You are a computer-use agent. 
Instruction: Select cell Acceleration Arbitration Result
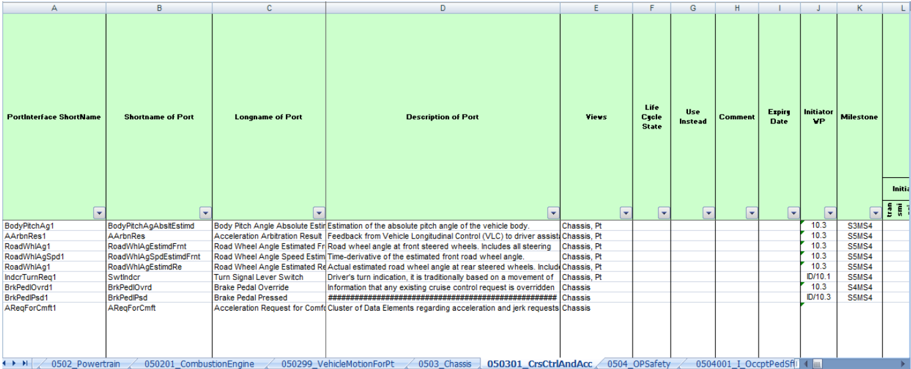(x=269, y=235)
